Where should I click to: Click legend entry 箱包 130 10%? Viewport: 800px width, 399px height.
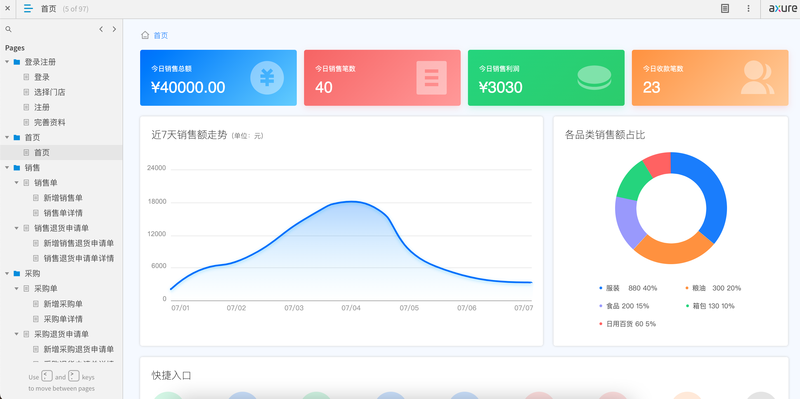pos(710,306)
